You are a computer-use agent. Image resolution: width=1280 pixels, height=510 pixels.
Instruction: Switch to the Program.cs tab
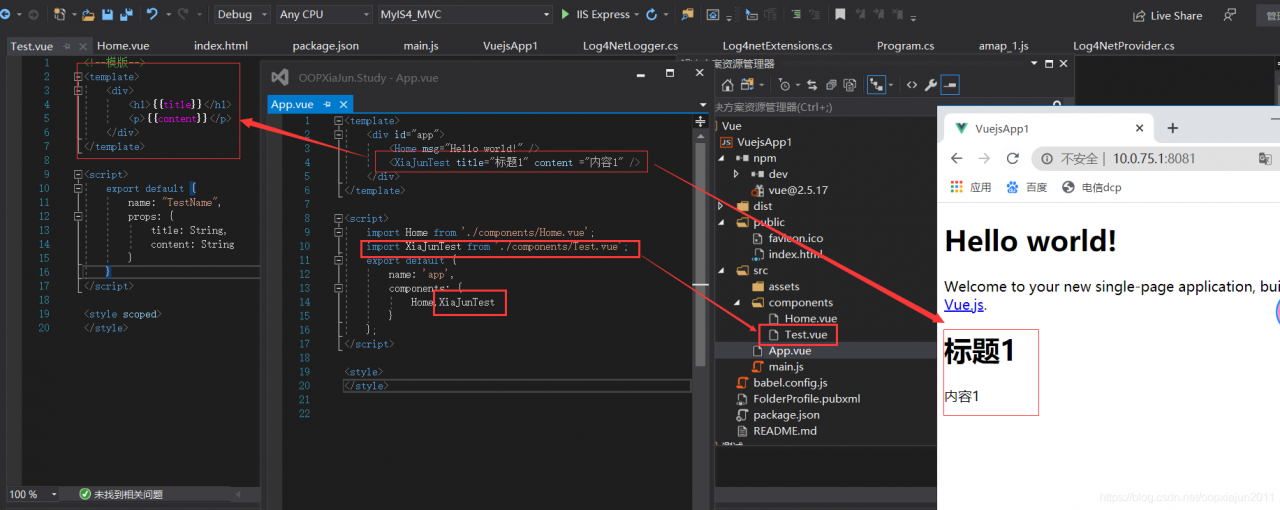(x=905, y=46)
